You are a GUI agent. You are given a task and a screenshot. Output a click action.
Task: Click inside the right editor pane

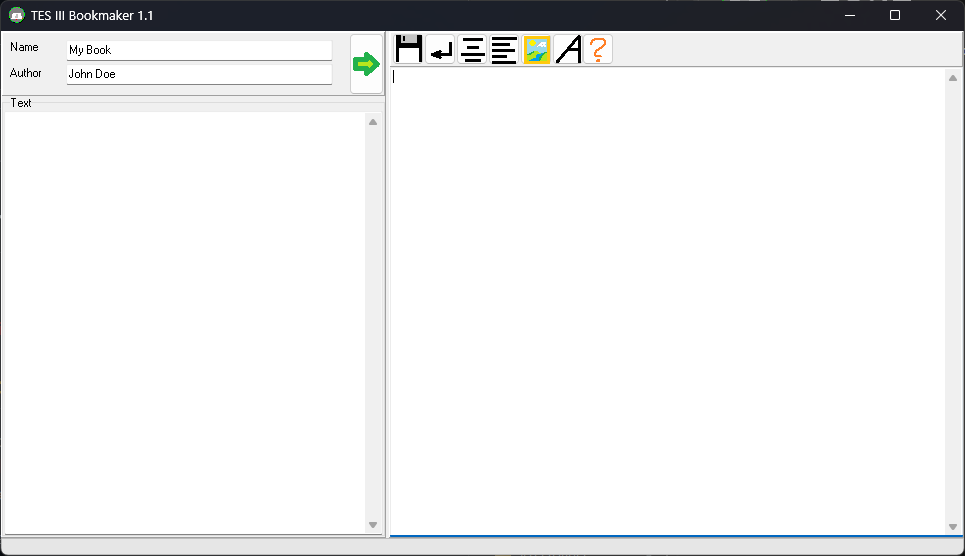(x=668, y=302)
